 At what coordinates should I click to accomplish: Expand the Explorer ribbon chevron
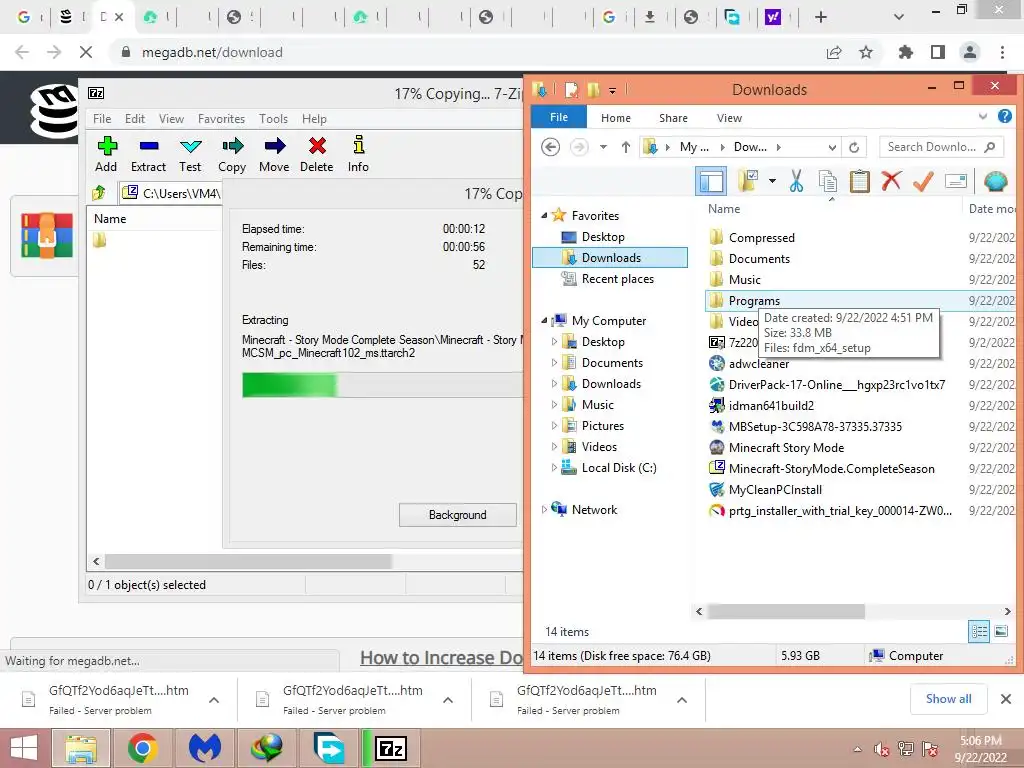[x=983, y=116]
